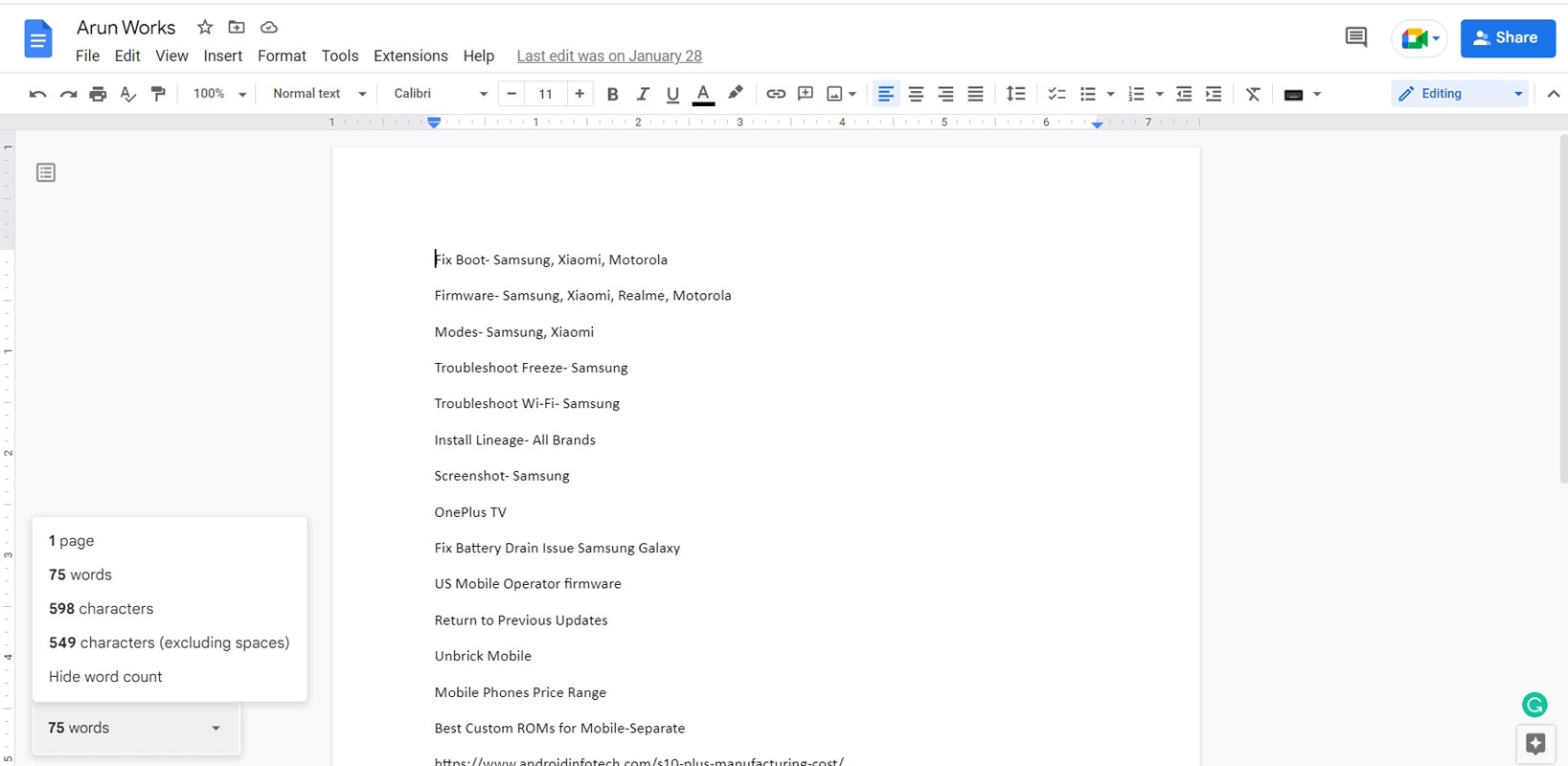The image size is (1568, 766).
Task: Star the Arun Works document
Action: 205,27
